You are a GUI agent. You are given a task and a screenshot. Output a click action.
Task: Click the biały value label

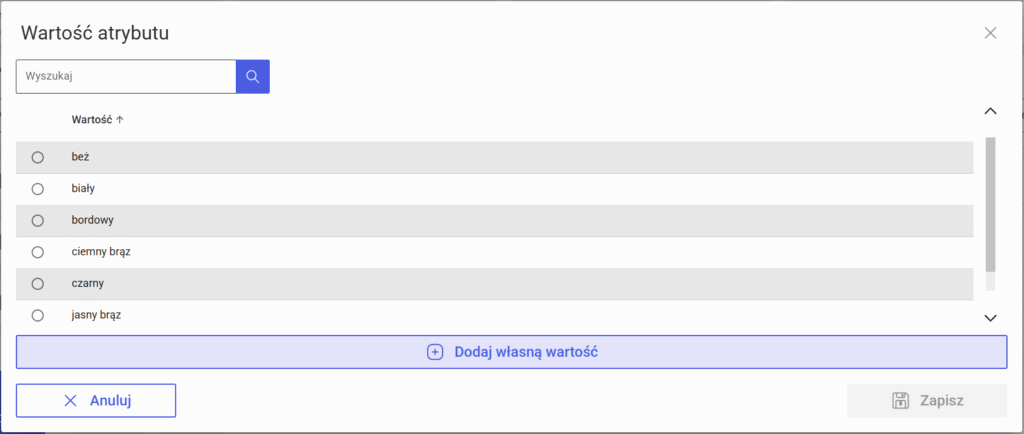83,188
